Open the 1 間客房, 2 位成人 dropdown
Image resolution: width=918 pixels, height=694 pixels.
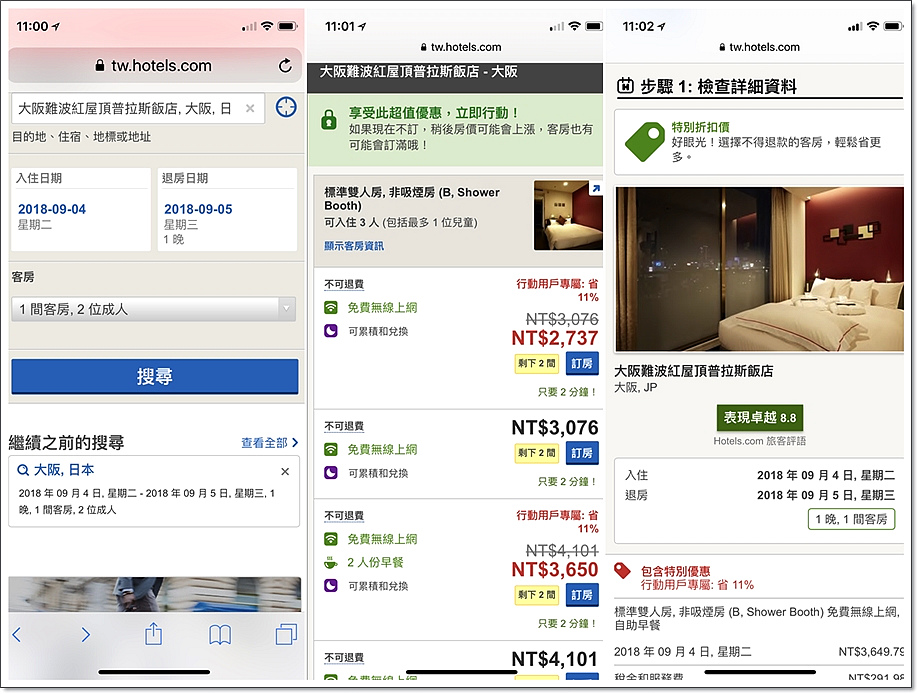[153, 309]
